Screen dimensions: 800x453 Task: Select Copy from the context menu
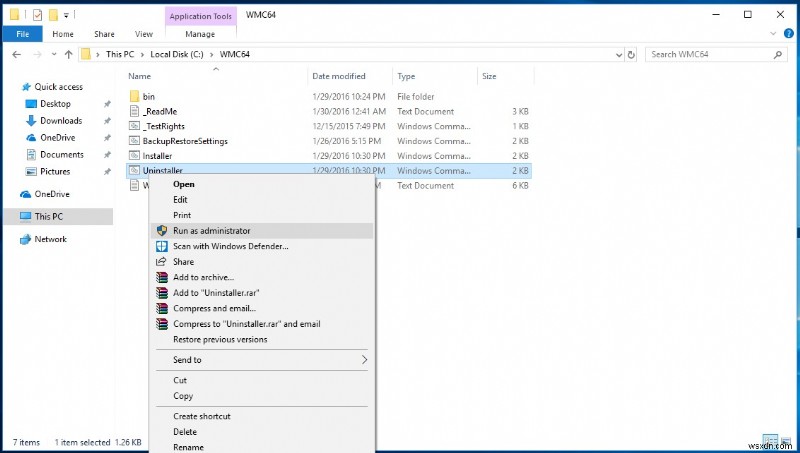[x=262, y=396]
